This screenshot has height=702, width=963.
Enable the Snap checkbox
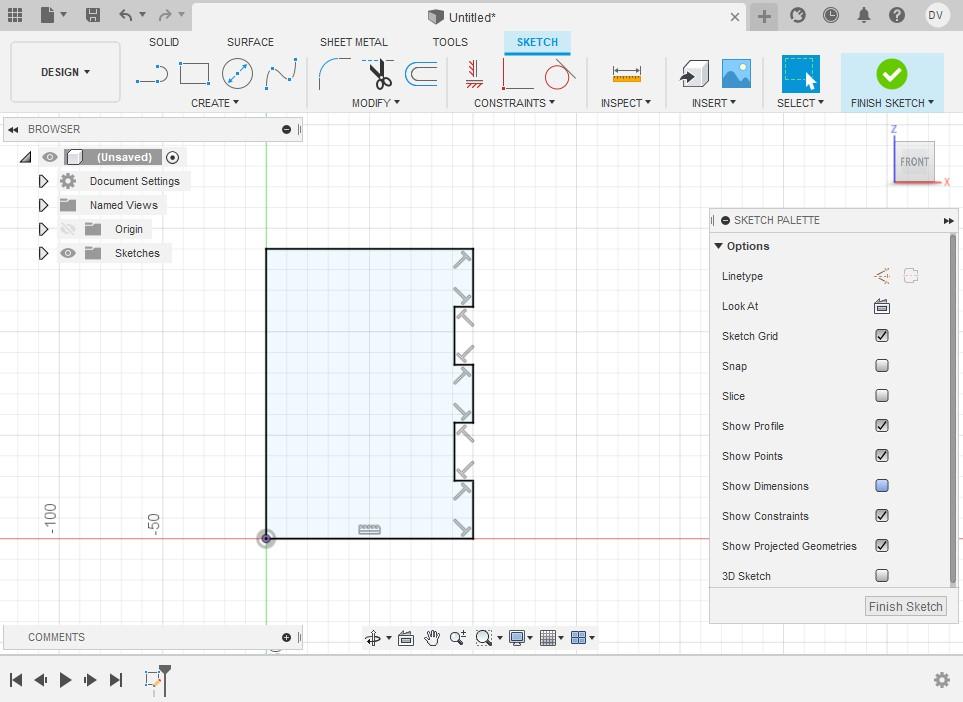coord(882,365)
